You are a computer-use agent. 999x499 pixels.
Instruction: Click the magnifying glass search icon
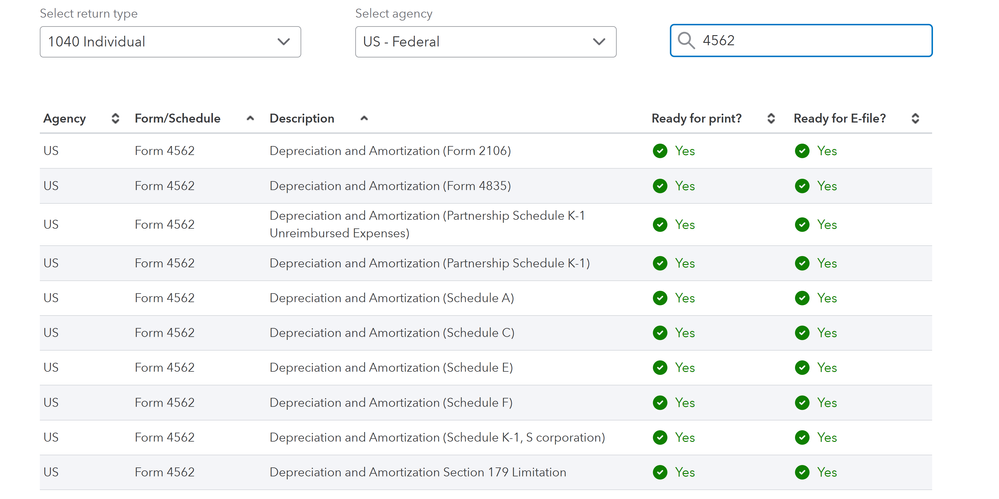coord(686,41)
